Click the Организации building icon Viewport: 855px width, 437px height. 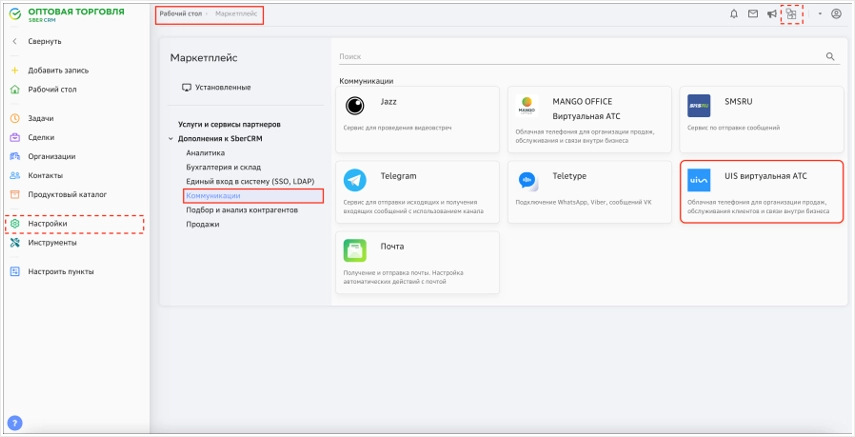[15, 157]
